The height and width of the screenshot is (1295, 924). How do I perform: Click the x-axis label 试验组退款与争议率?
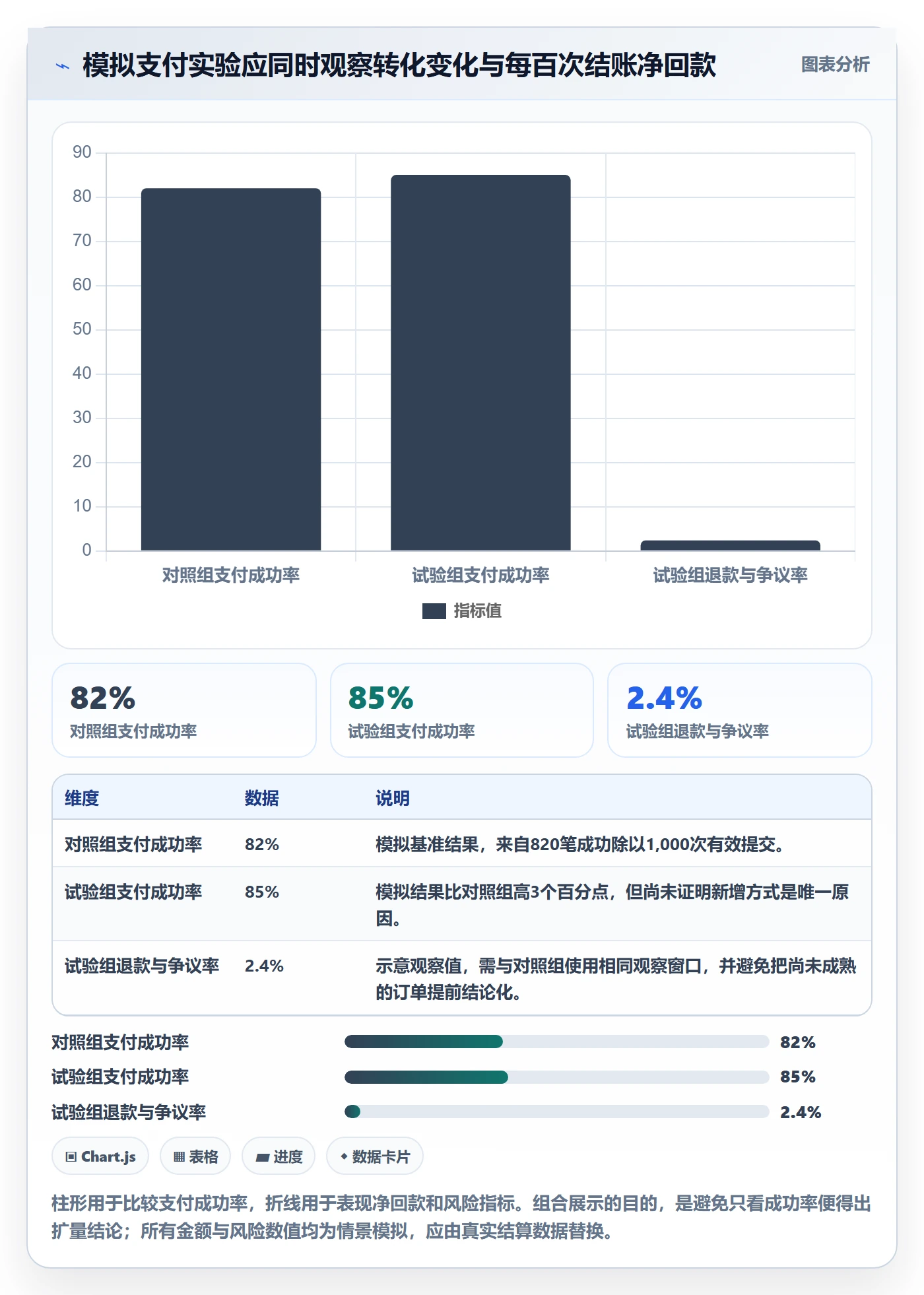(730, 575)
